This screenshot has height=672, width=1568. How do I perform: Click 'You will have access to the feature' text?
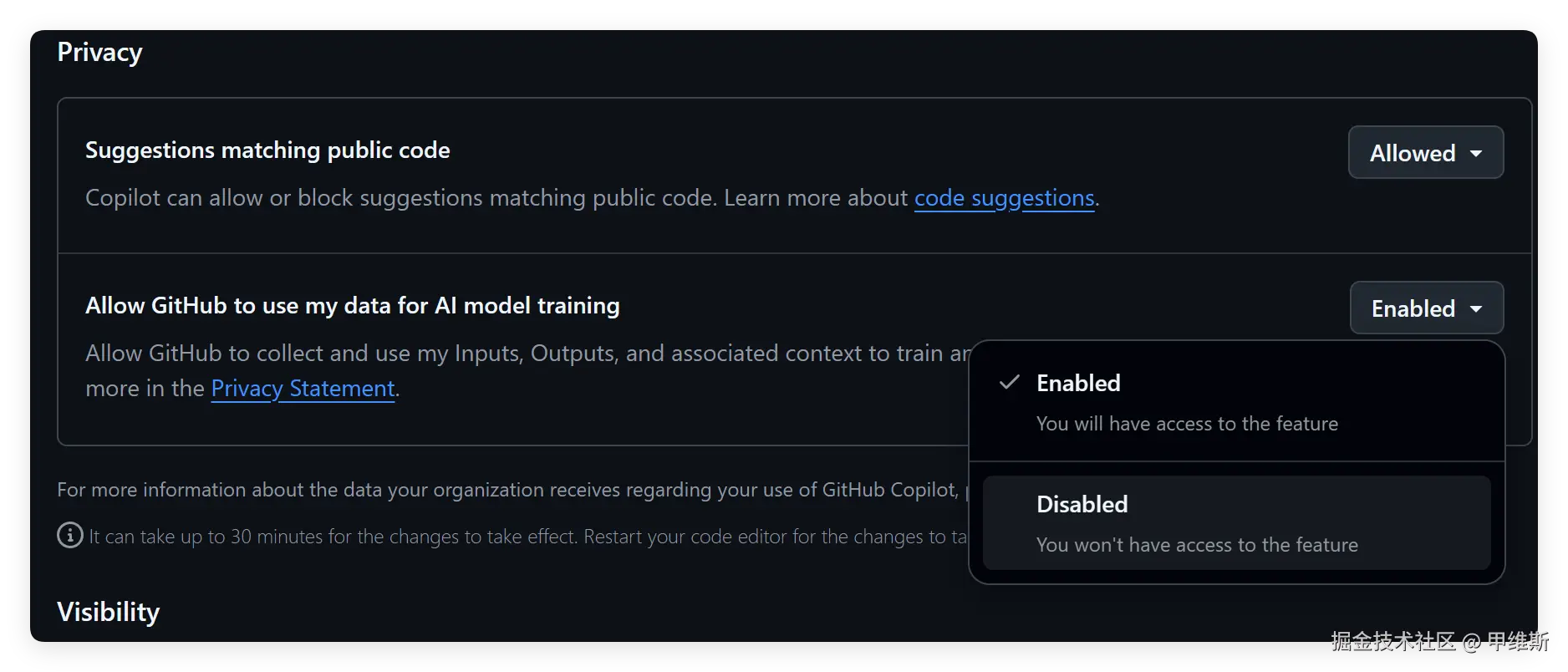1186,424
